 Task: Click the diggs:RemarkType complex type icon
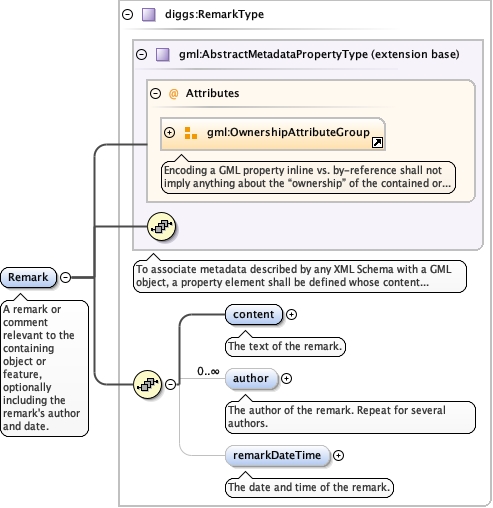point(149,15)
